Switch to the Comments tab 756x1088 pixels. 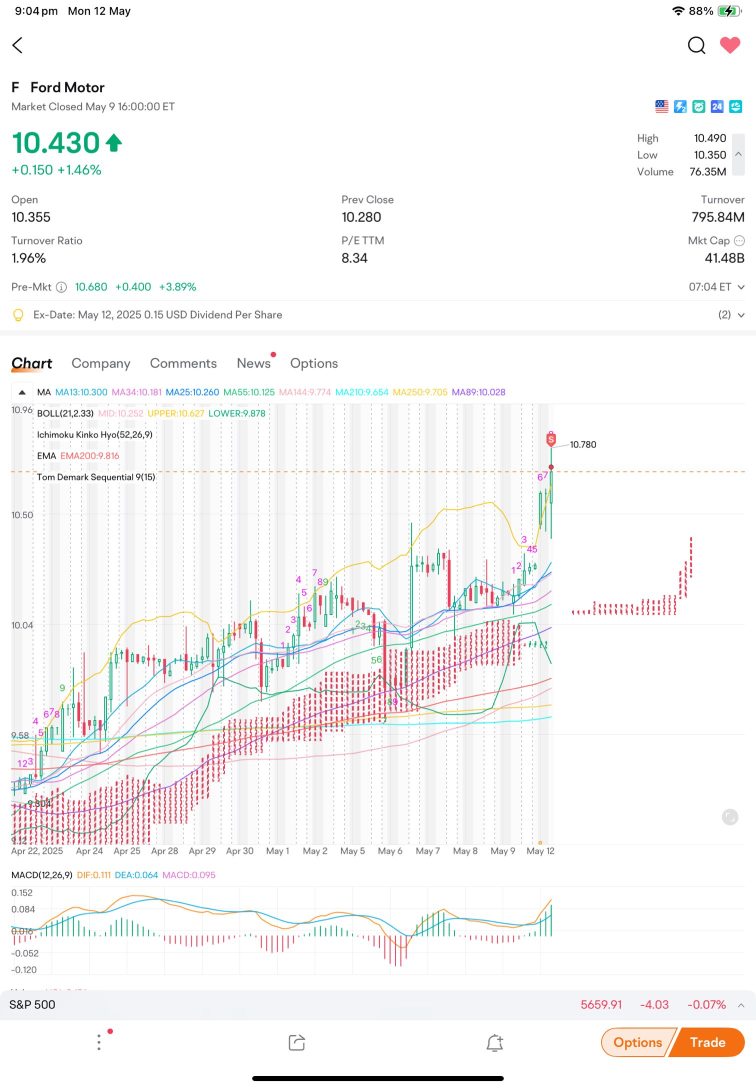pos(183,364)
